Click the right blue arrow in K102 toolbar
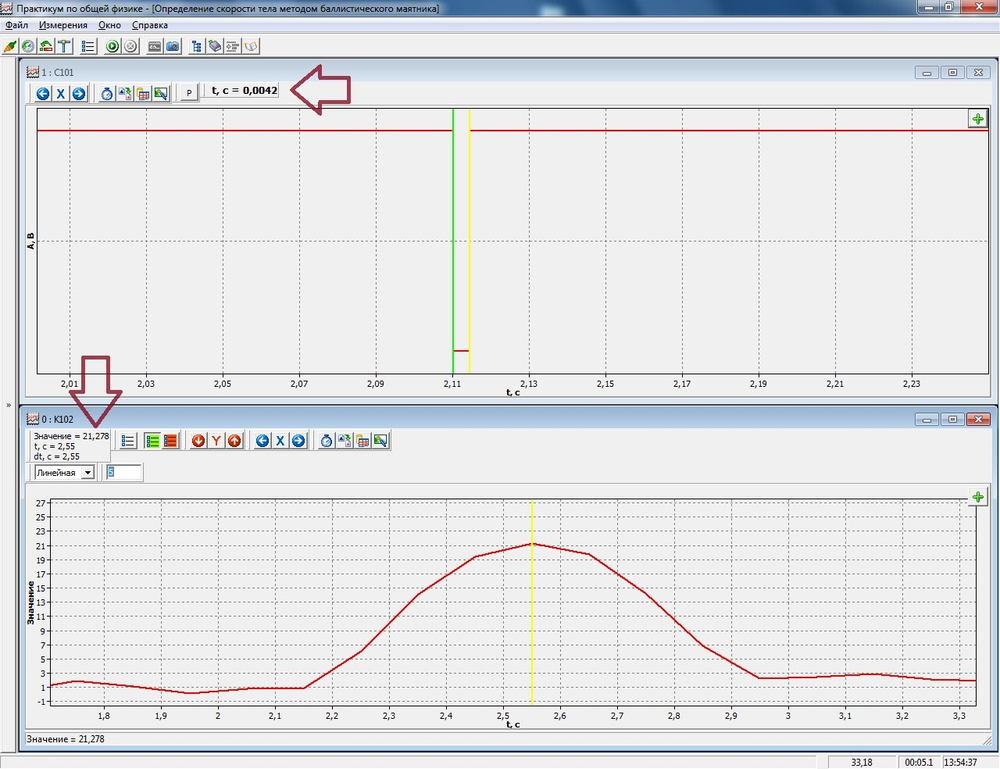The image size is (1000, 769). pos(298,441)
